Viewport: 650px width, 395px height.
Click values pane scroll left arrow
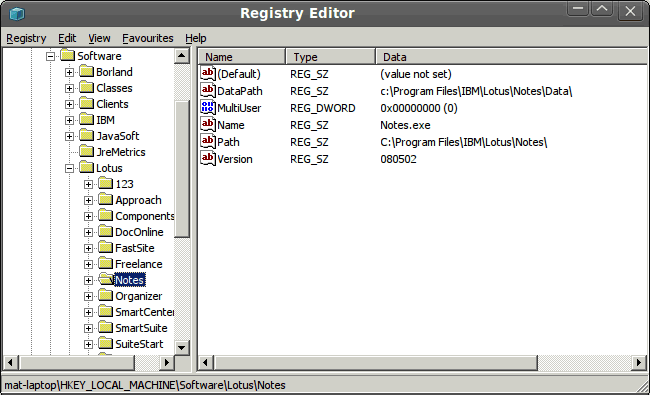(206, 363)
